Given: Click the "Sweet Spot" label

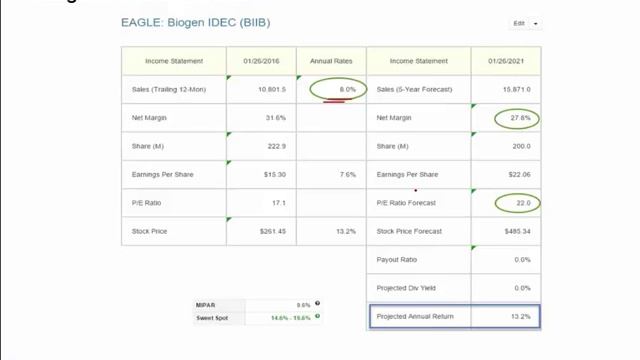Looking at the screenshot, I should pyautogui.click(x=212, y=318).
